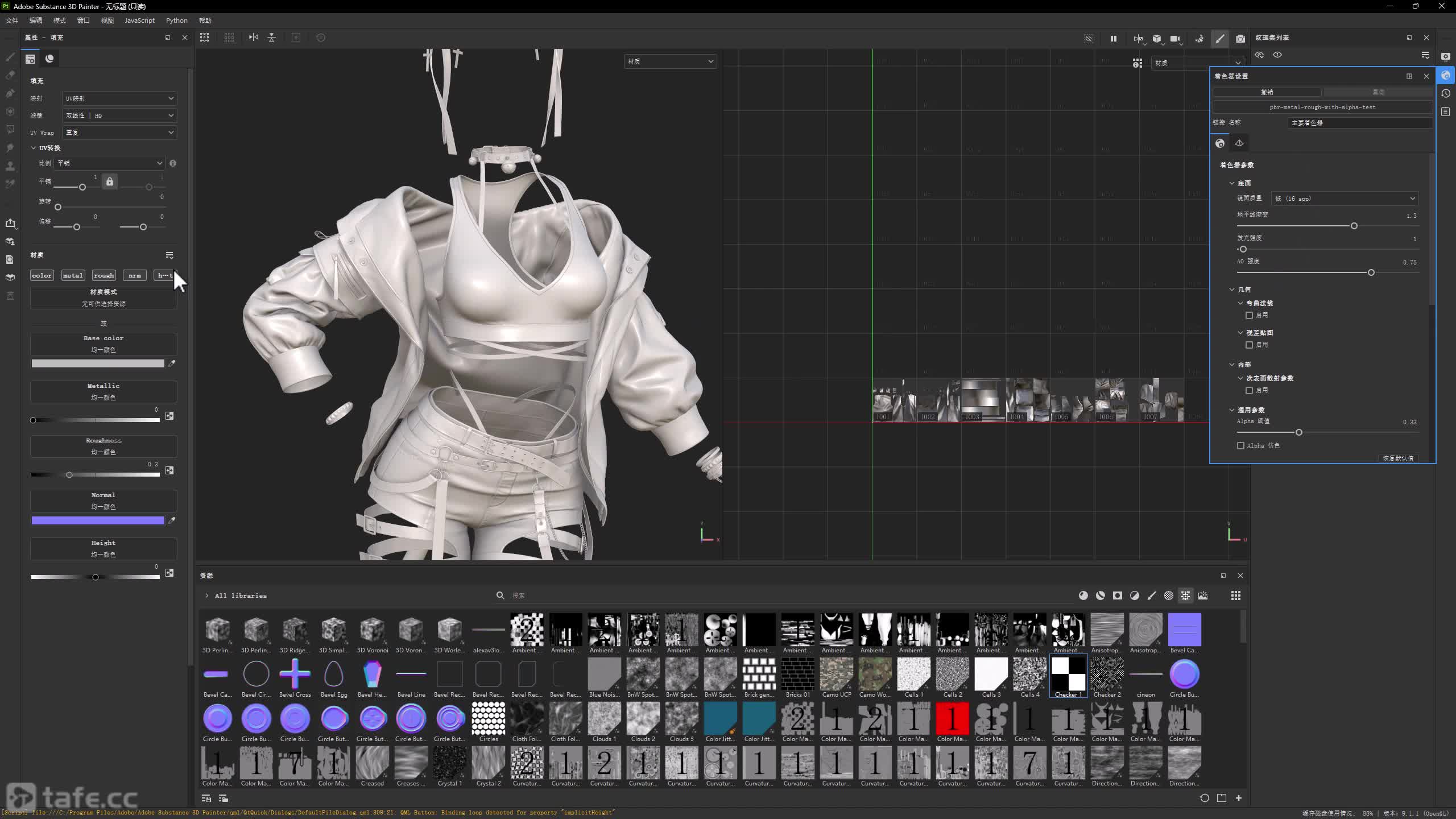Collapse the 几何 section in shader settings
Screen dimensions: 1456x819
click(1232, 289)
